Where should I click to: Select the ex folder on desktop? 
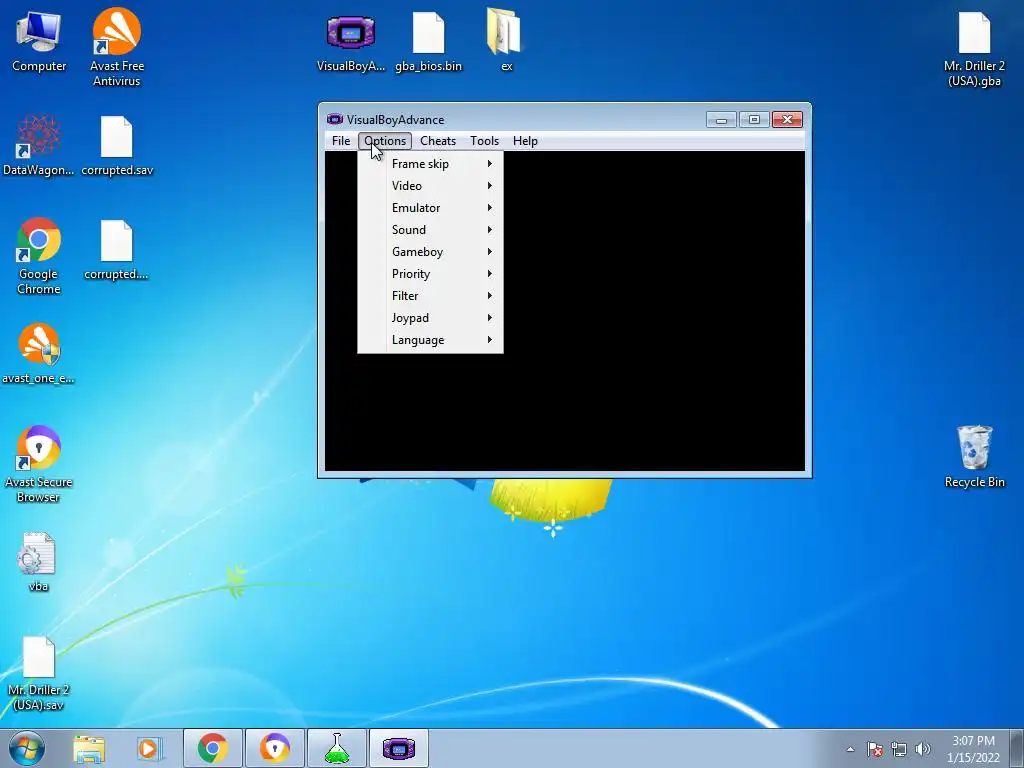point(505,41)
